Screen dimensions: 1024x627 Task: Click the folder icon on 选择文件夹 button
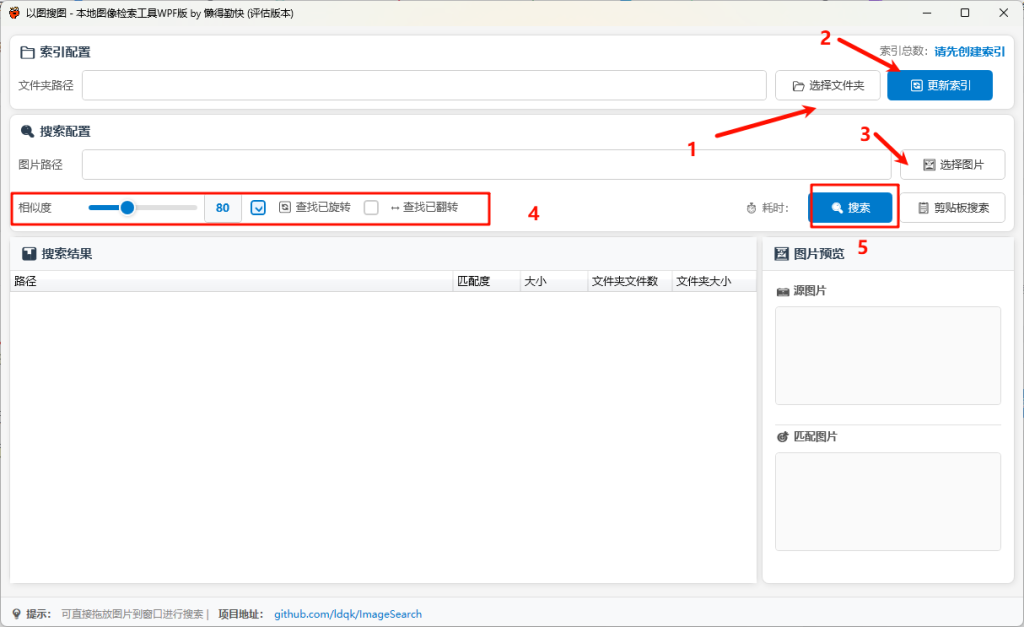[x=798, y=86]
